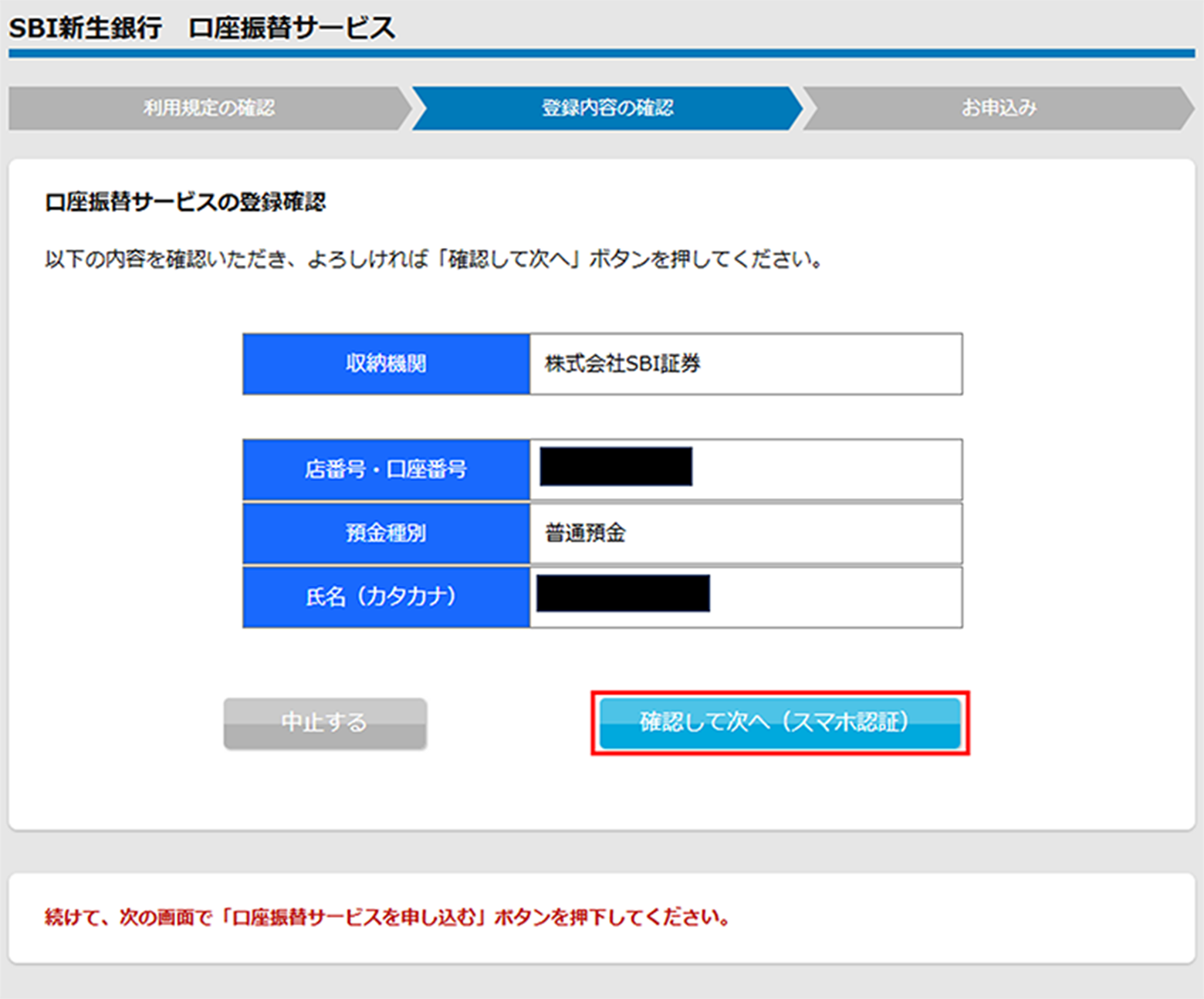
Task: Click the 預金種別 label cell
Action: [x=387, y=533]
